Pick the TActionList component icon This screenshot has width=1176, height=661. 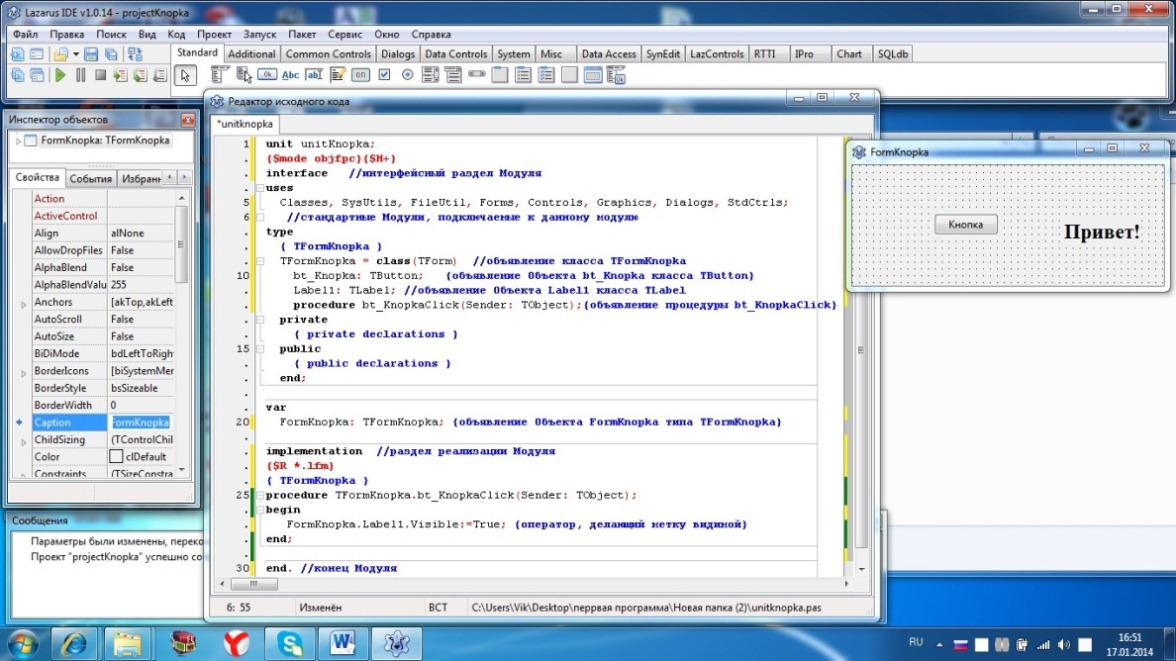tap(616, 75)
